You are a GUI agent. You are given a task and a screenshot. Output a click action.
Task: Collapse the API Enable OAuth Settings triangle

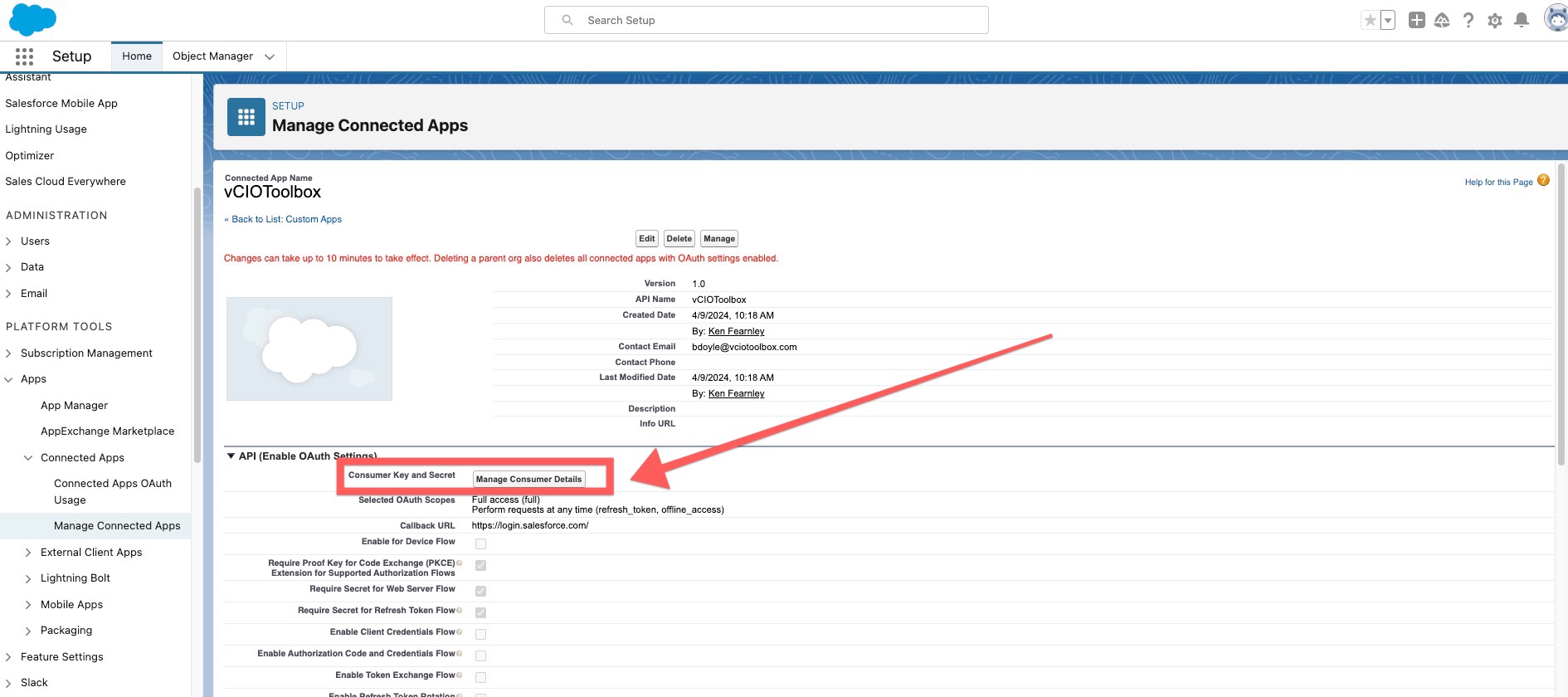(231, 456)
